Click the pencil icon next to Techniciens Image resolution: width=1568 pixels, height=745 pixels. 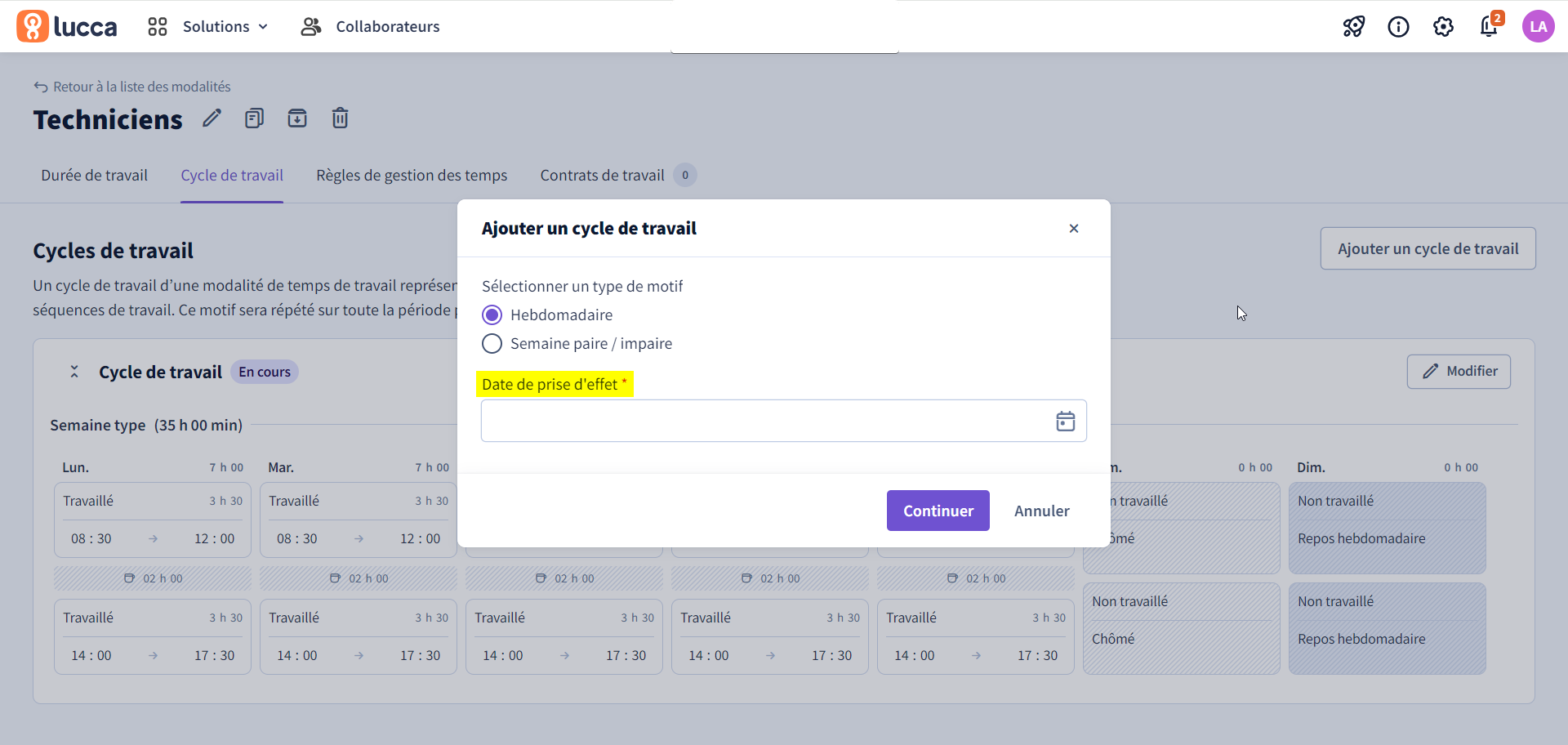pyautogui.click(x=212, y=118)
